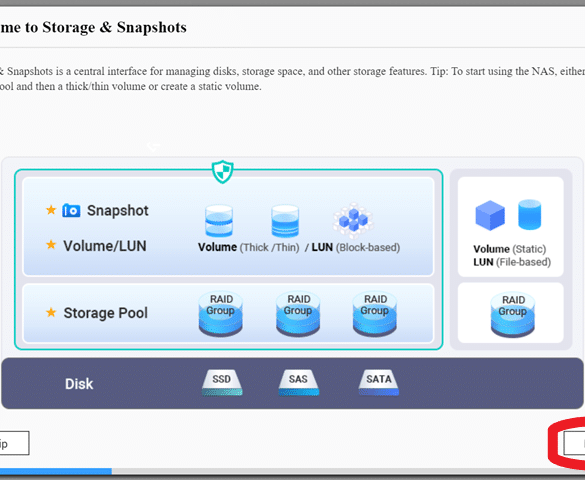Click the RAID Group under Volume (Static)
Image resolution: width=585 pixels, height=480 pixels.
coord(513,315)
